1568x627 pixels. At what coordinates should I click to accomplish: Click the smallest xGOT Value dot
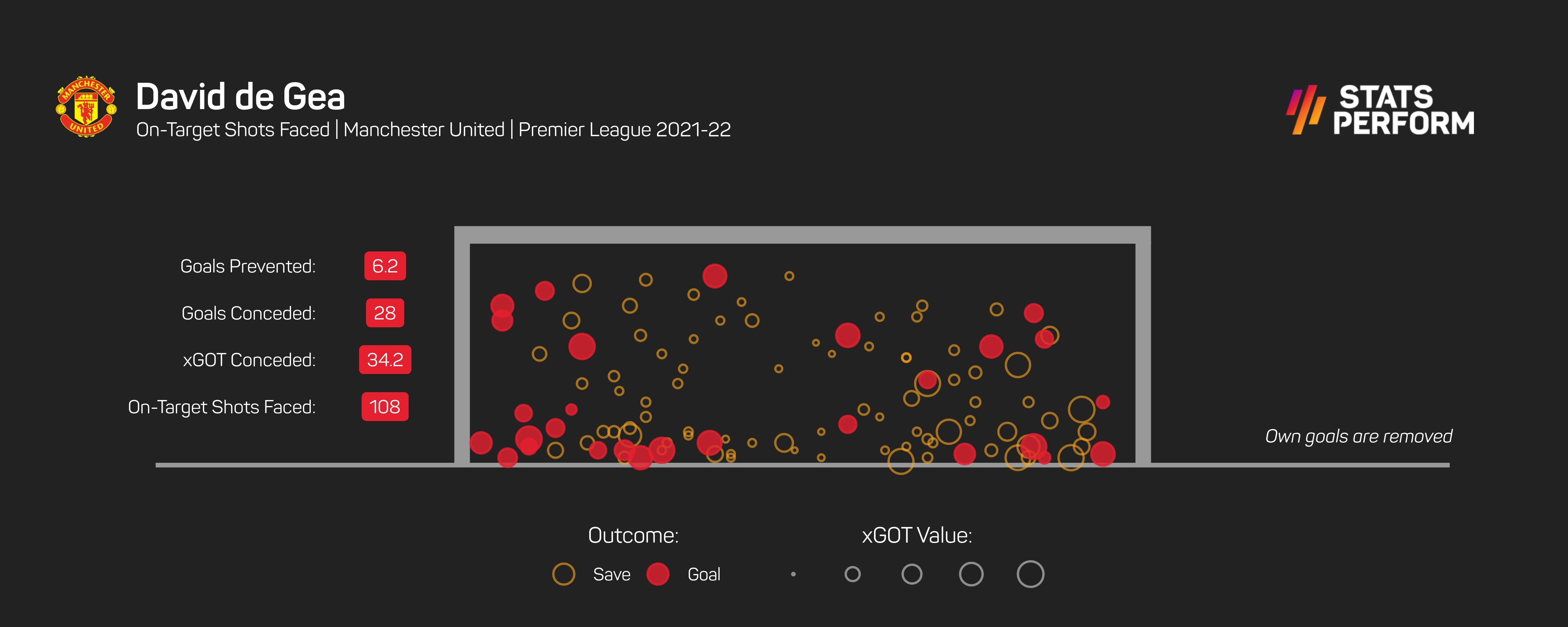tap(793, 574)
